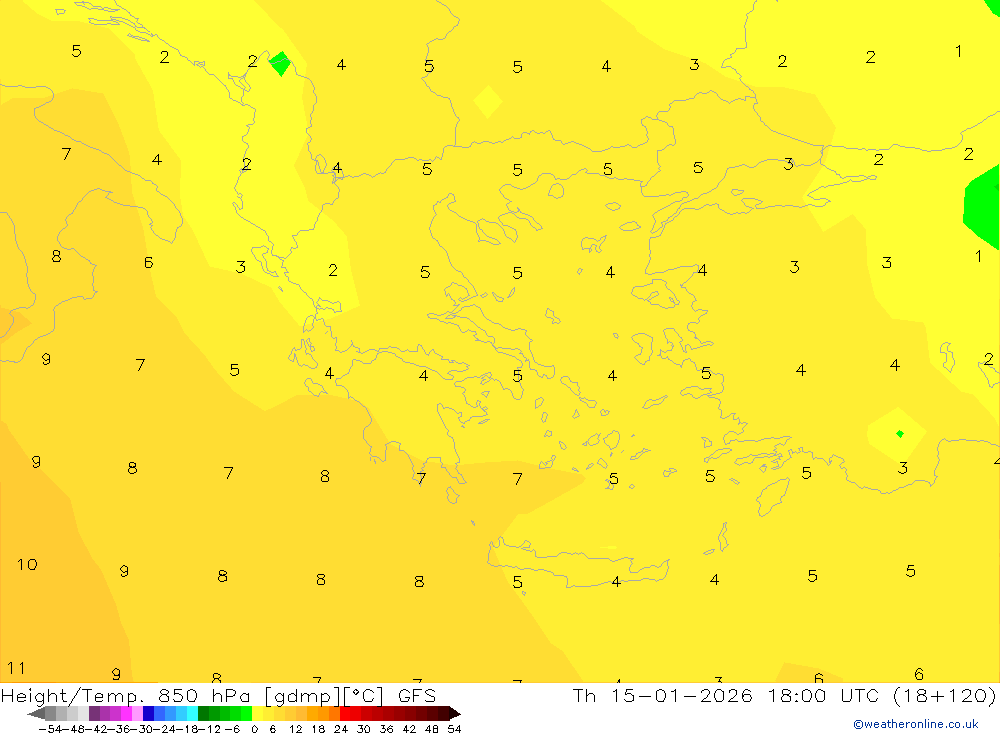The height and width of the screenshot is (733, 1000).
Task: Pick the dark purple swatch in the legend
Action: click(x=94, y=714)
